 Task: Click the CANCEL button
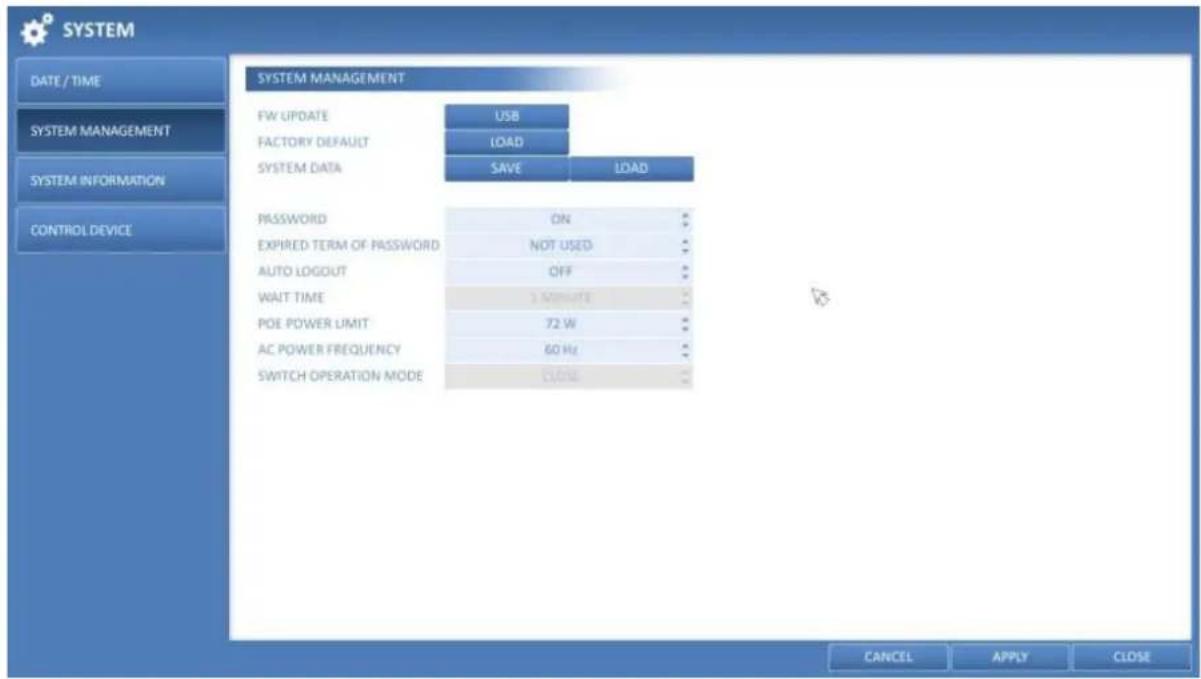click(888, 657)
